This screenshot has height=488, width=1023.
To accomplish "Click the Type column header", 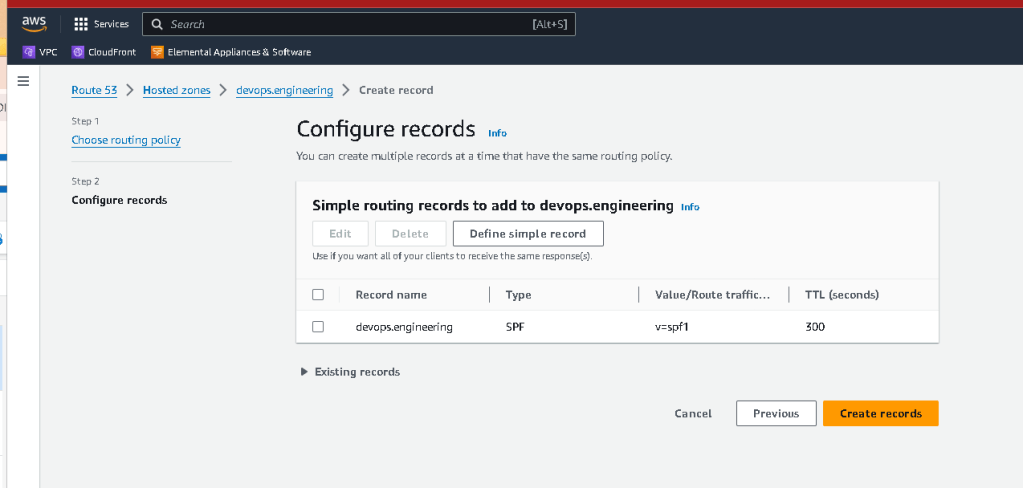I will [x=518, y=295].
